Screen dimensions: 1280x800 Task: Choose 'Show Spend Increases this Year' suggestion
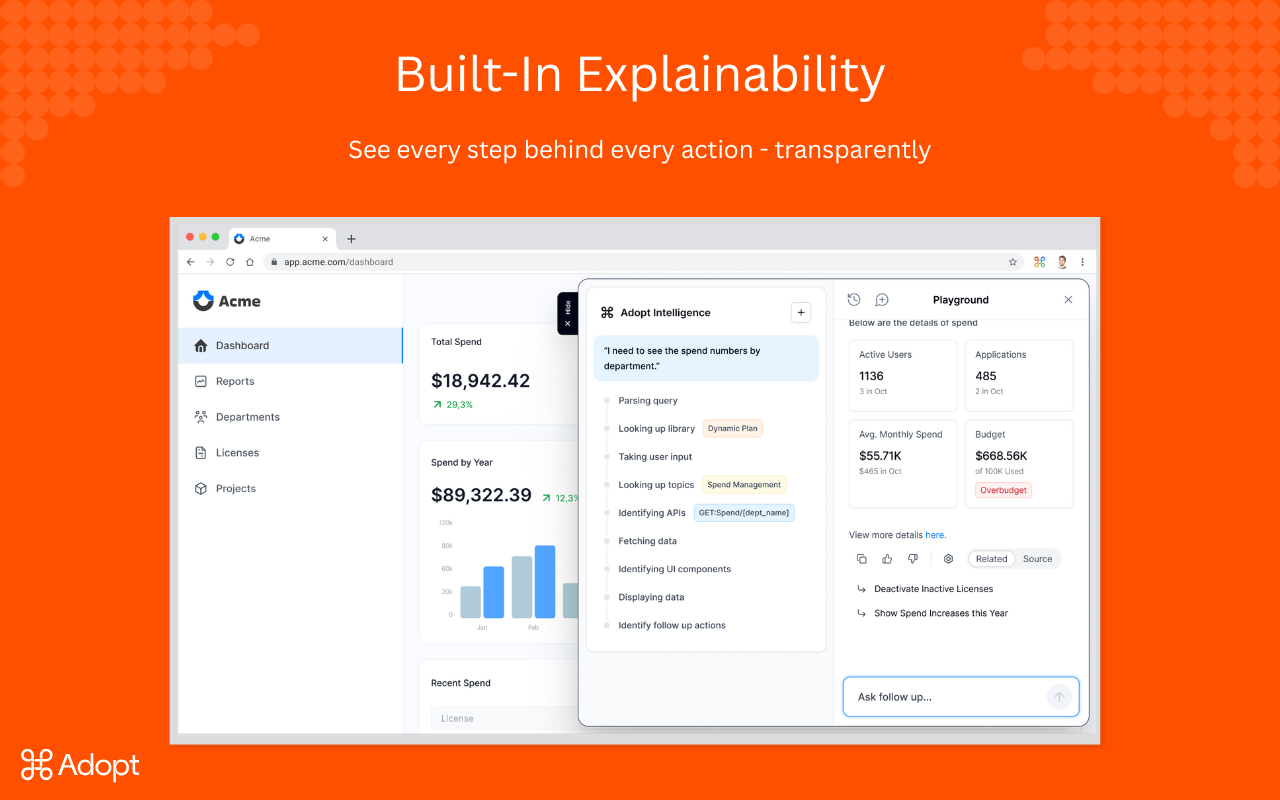tap(940, 613)
